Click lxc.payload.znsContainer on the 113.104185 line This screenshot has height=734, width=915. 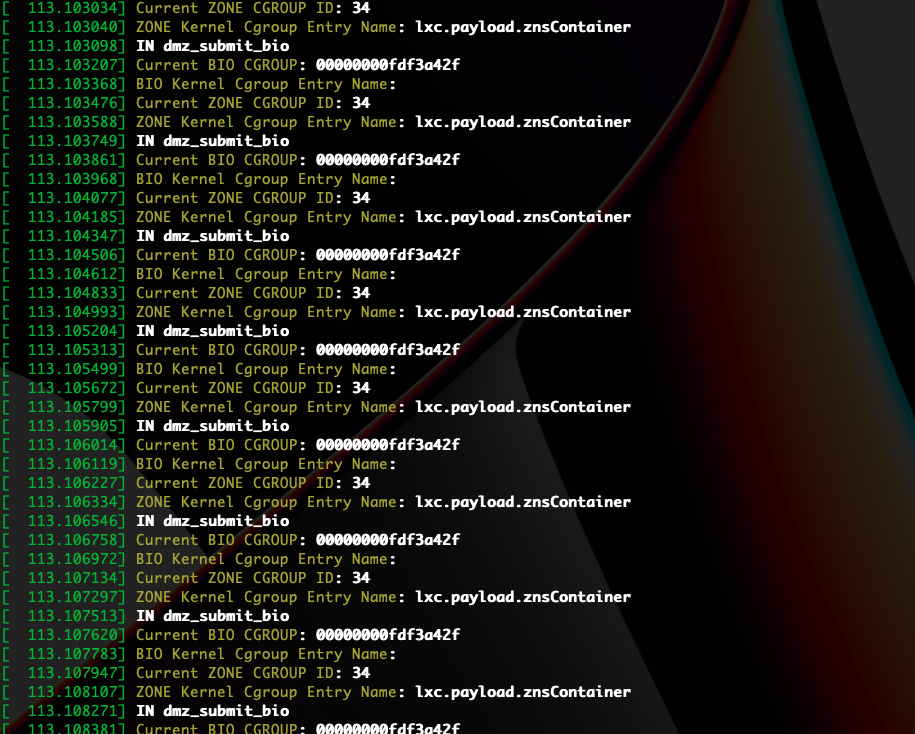[x=523, y=217]
